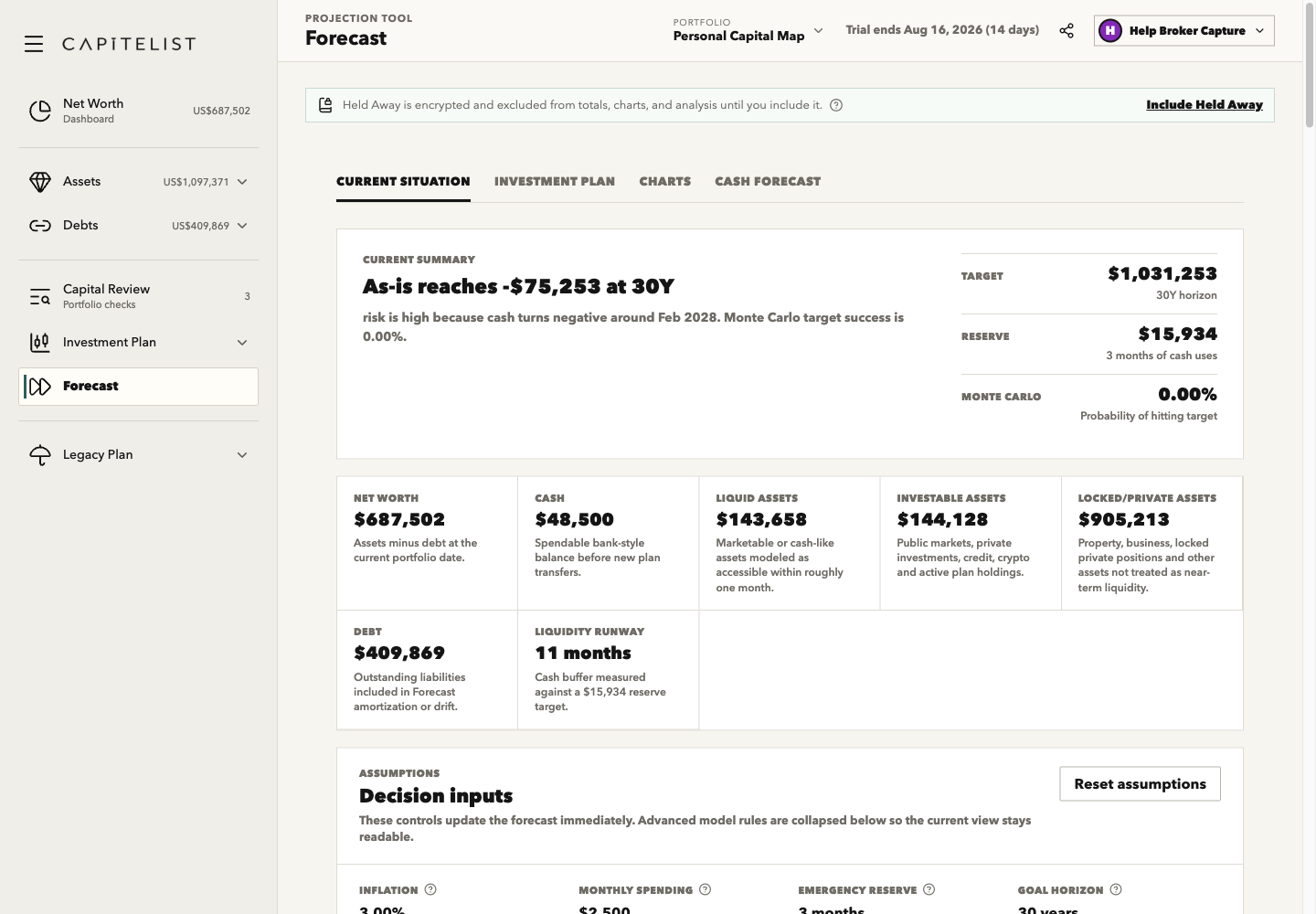Click the Reset assumptions button
Screen dimensions: 1316x914
coord(1140,784)
